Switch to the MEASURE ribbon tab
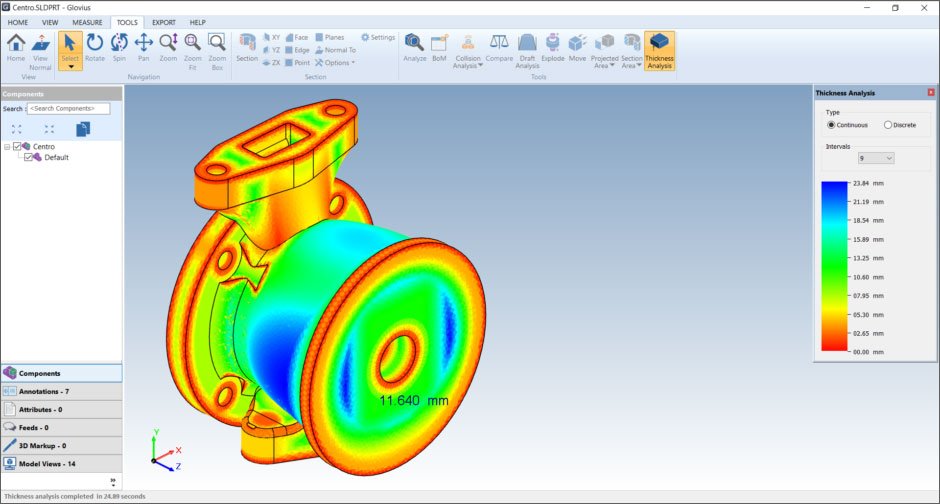Viewport: 940px width, 504px height. [87, 22]
